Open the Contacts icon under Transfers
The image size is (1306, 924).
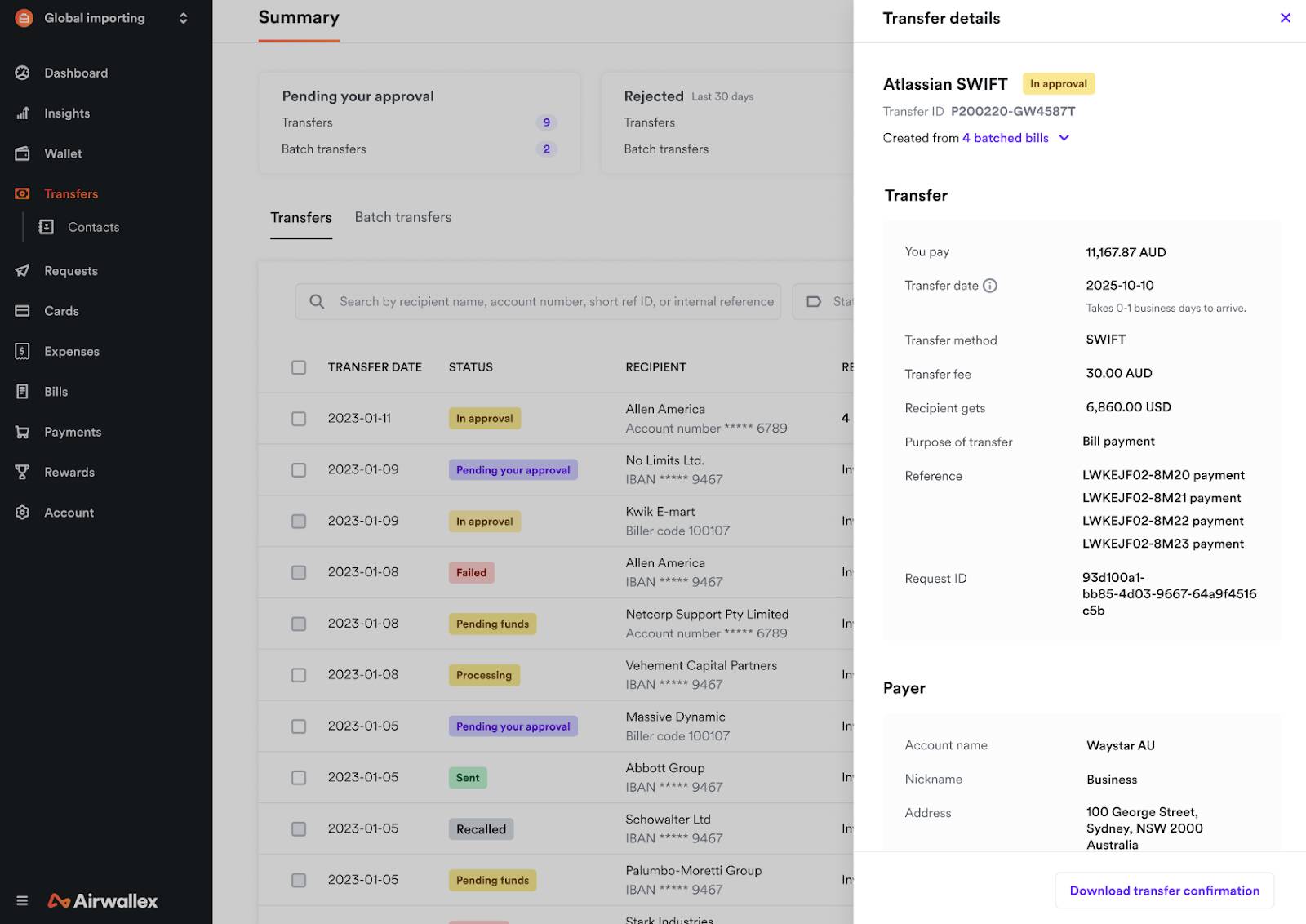click(x=47, y=227)
